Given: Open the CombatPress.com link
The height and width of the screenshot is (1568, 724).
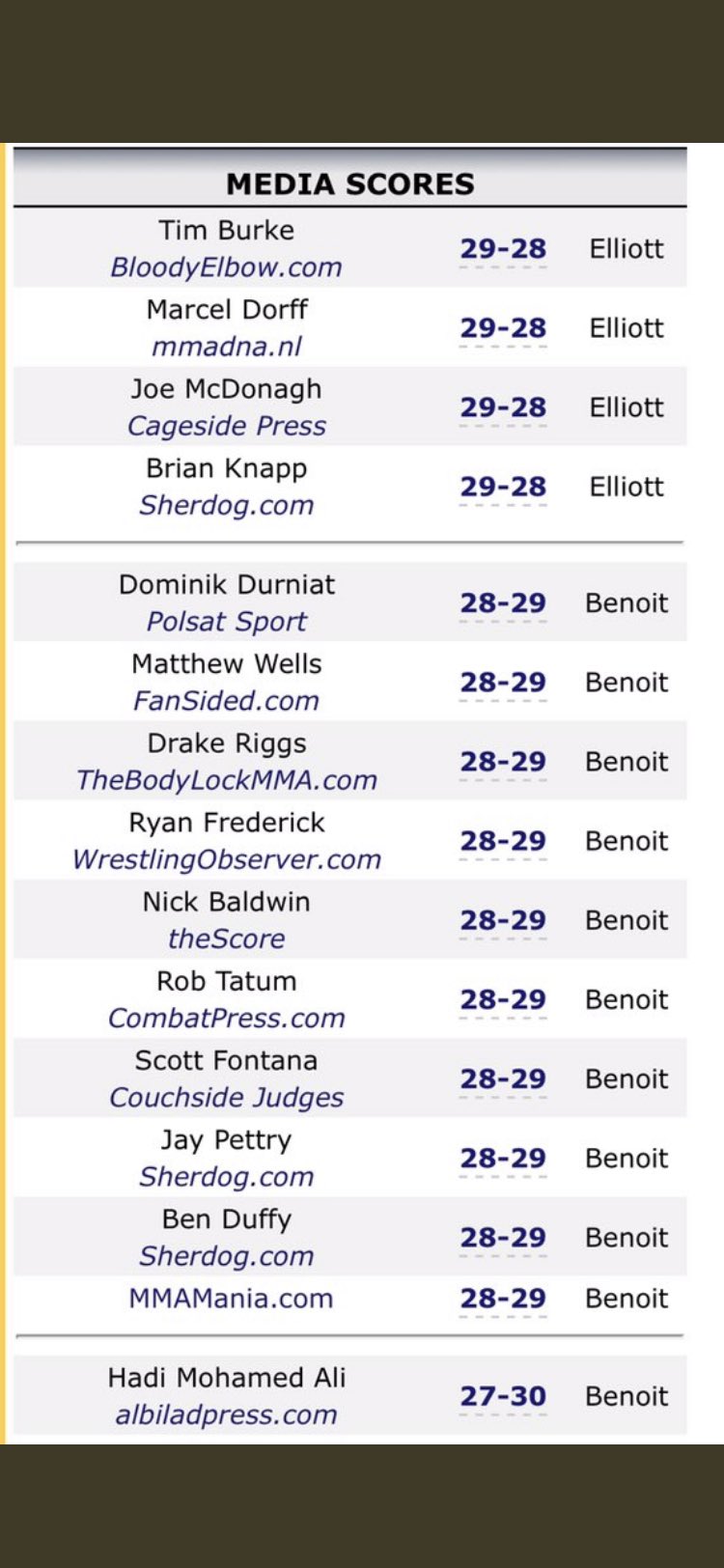Looking at the screenshot, I should [x=227, y=1018].
